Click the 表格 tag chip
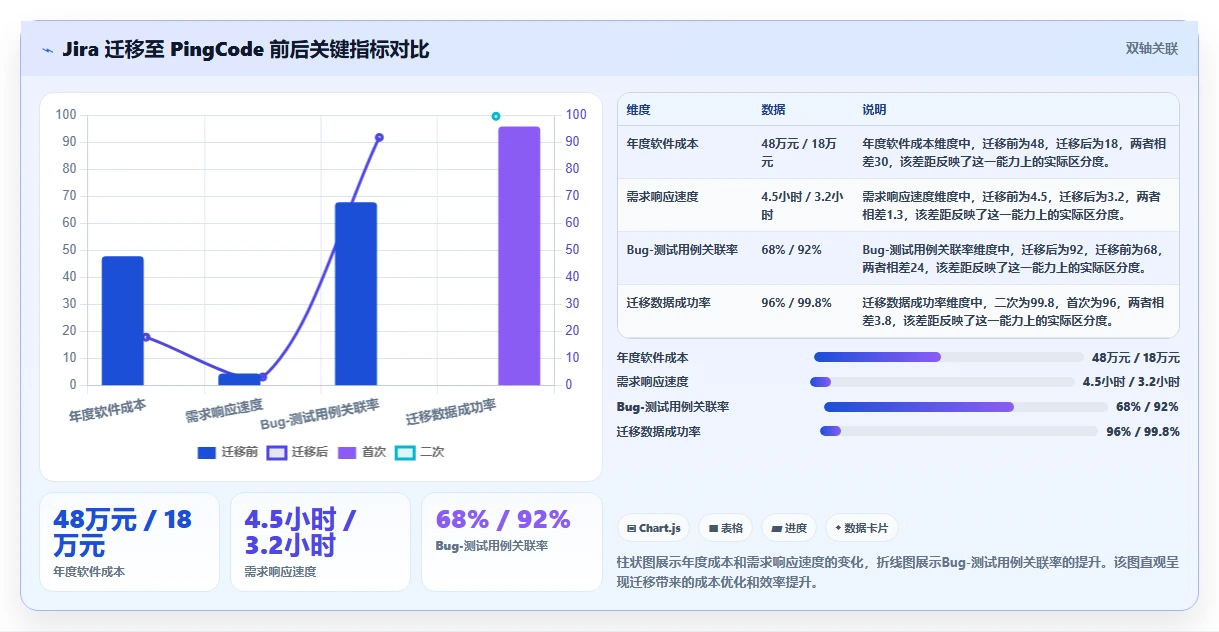 pos(725,528)
